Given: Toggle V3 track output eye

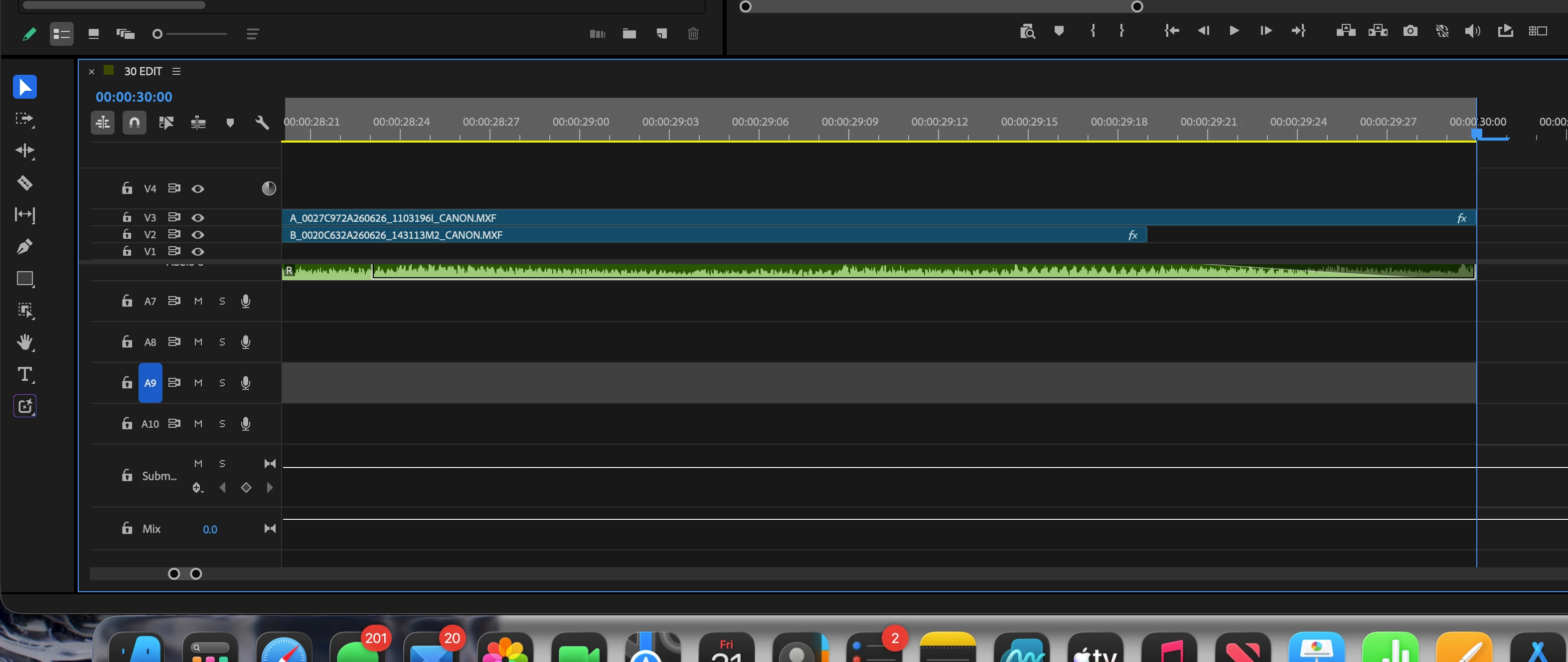Looking at the screenshot, I should pyautogui.click(x=198, y=217).
